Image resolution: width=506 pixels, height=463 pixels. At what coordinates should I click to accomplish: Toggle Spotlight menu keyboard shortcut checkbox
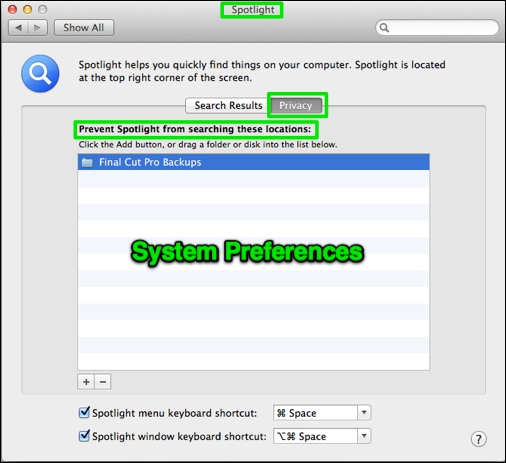click(84, 413)
